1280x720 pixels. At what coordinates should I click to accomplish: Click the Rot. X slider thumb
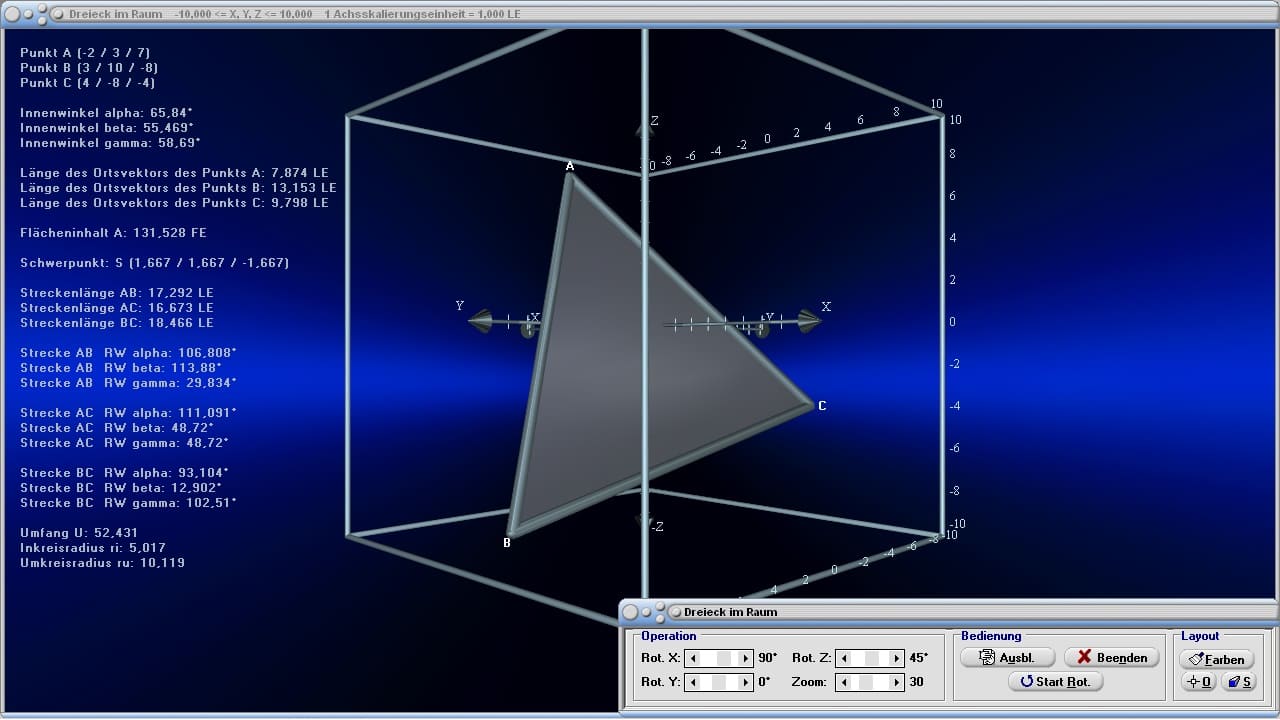pos(724,658)
